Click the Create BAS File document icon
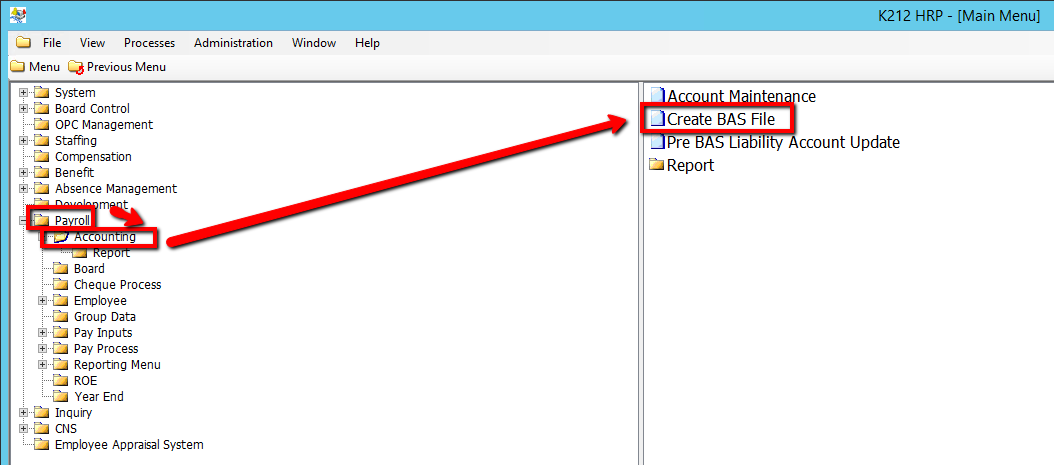 (x=656, y=120)
